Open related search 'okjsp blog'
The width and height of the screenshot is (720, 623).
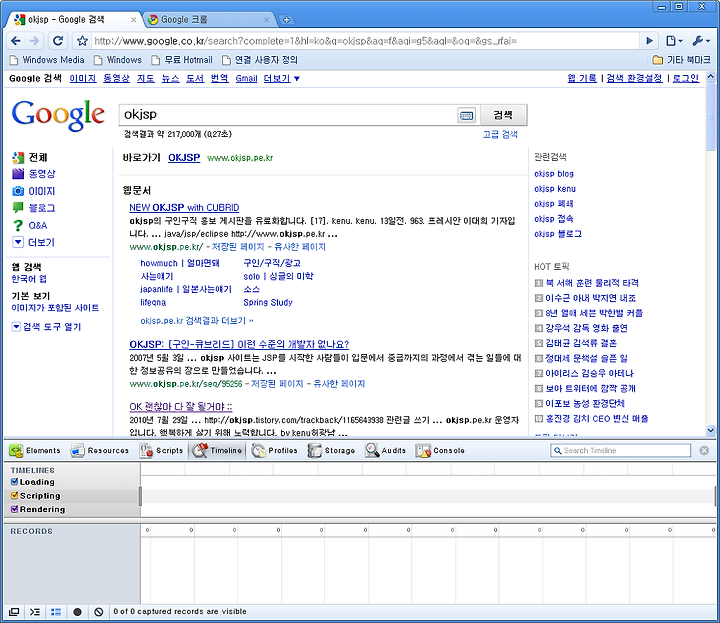pyautogui.click(x=554, y=174)
